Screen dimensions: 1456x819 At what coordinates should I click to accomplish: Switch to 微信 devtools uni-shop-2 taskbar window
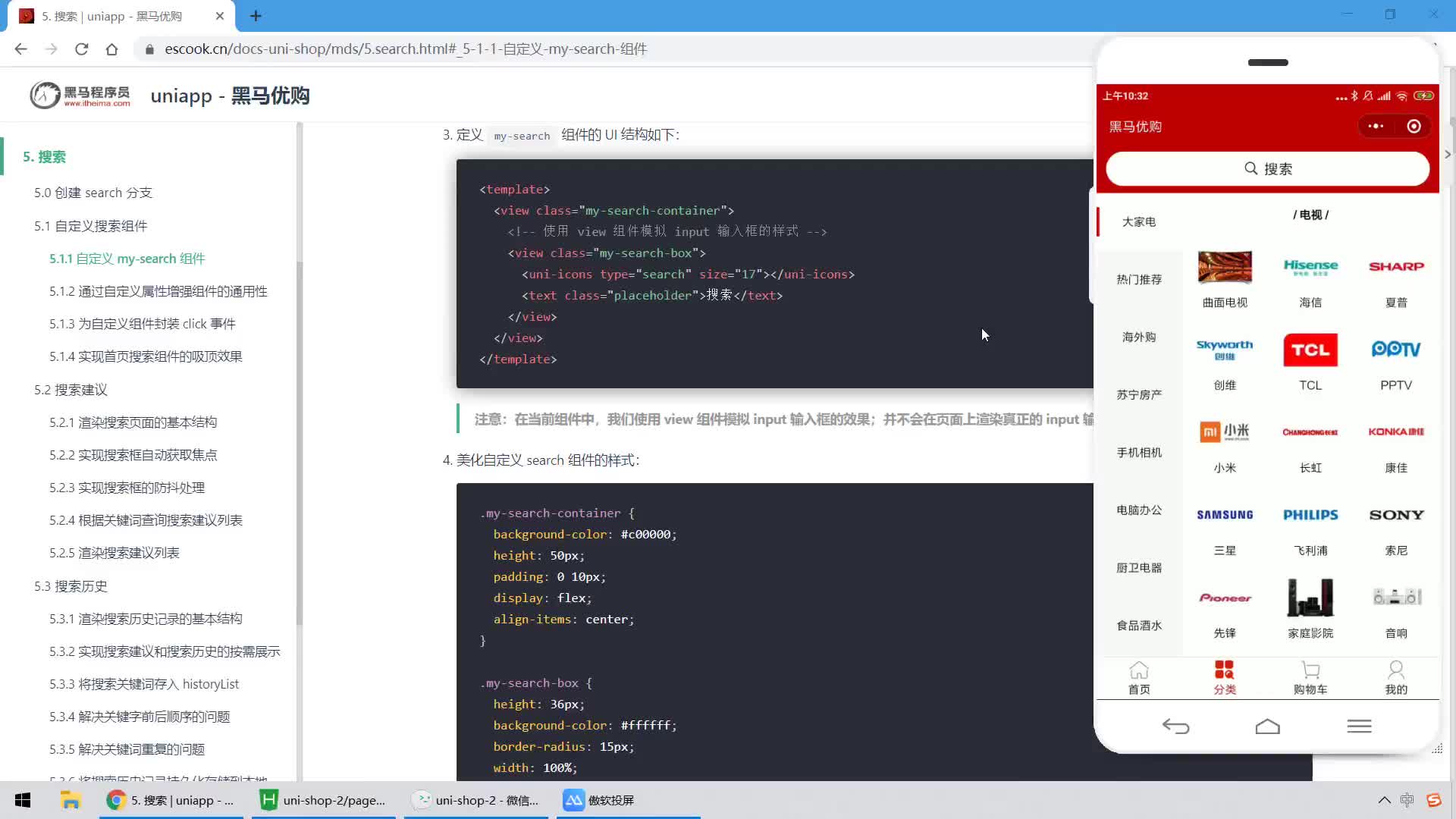[476, 800]
